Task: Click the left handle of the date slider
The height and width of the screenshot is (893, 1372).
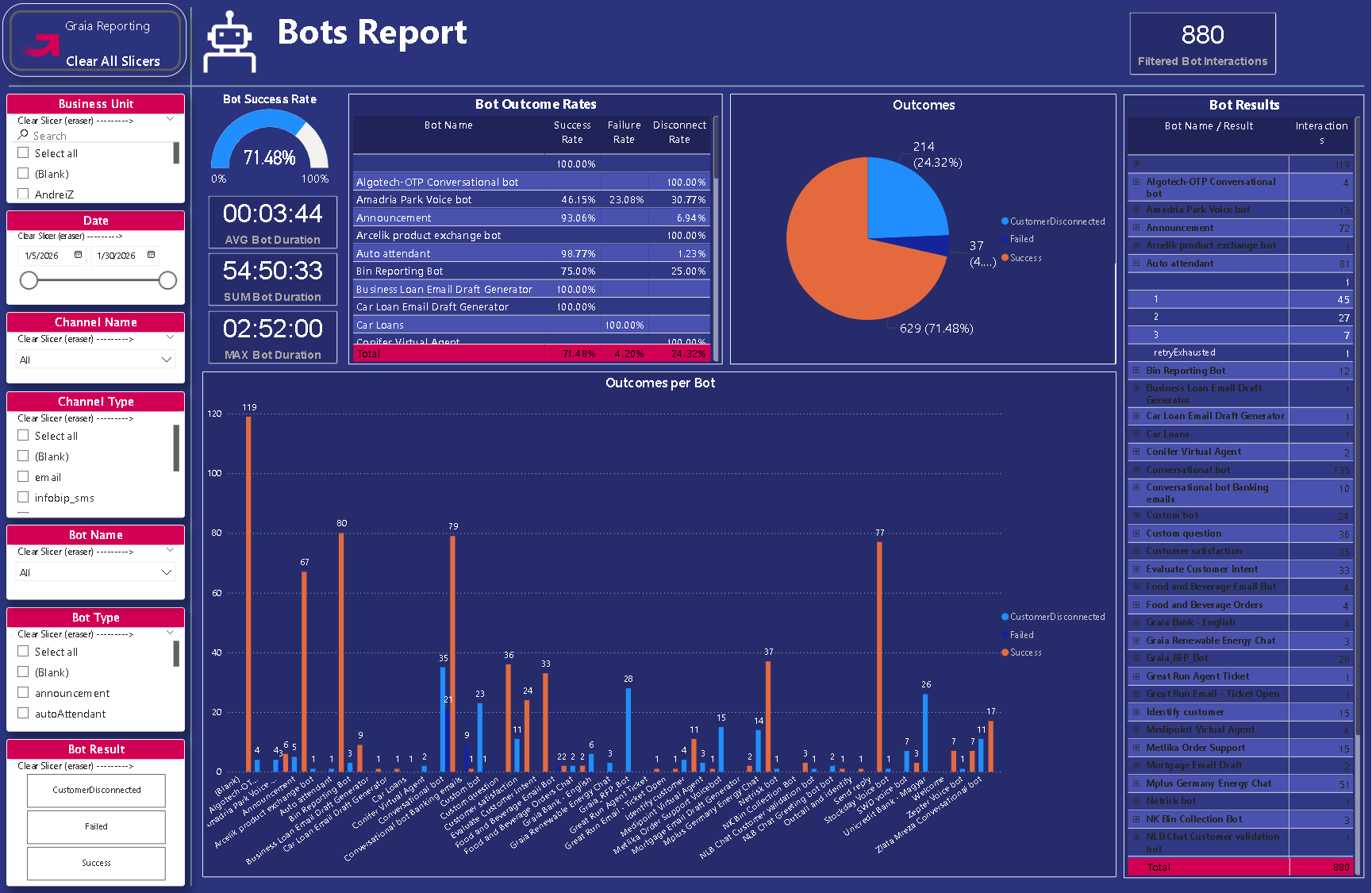Action: click(x=29, y=280)
